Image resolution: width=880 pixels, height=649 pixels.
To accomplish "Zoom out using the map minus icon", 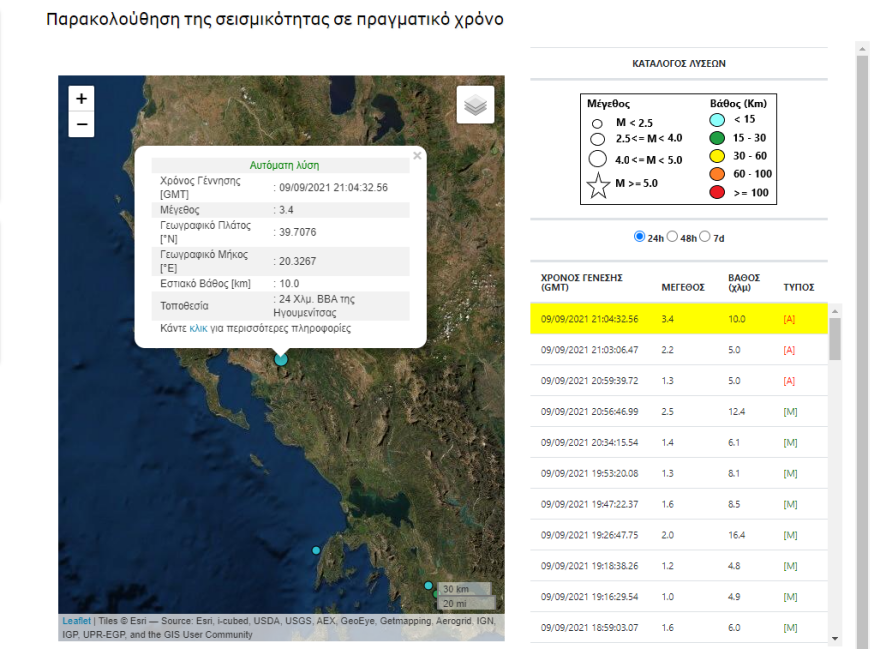I will coord(80,126).
